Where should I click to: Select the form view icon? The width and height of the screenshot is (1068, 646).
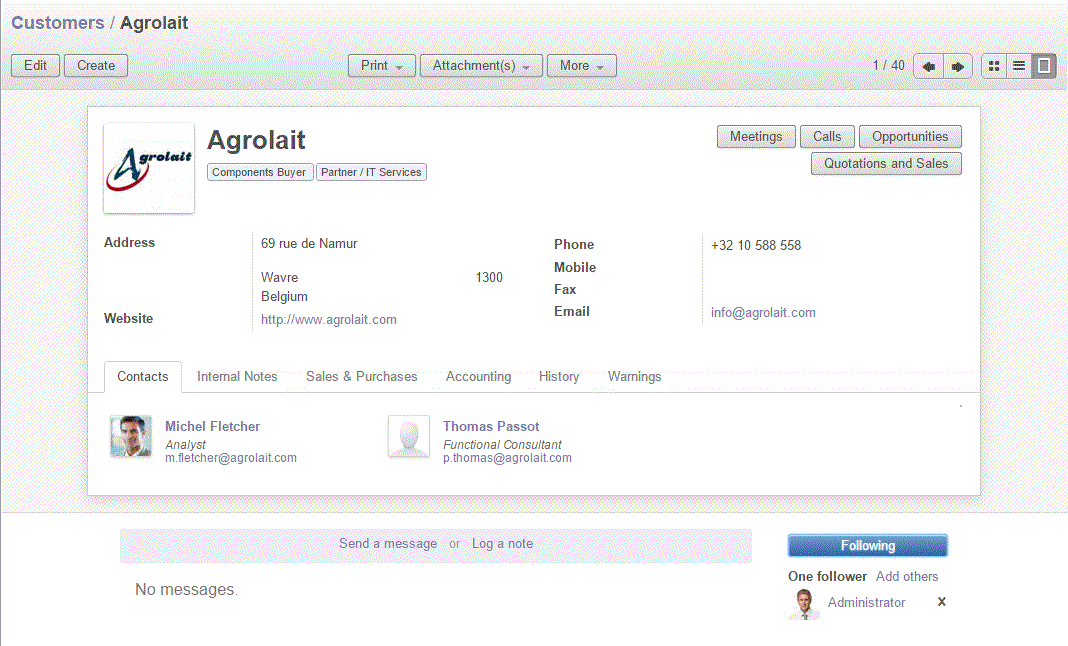[1042, 65]
